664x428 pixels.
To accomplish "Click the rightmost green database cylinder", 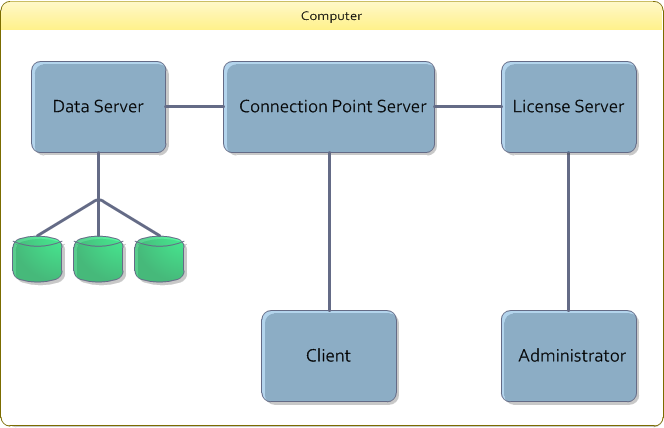I will [159, 259].
